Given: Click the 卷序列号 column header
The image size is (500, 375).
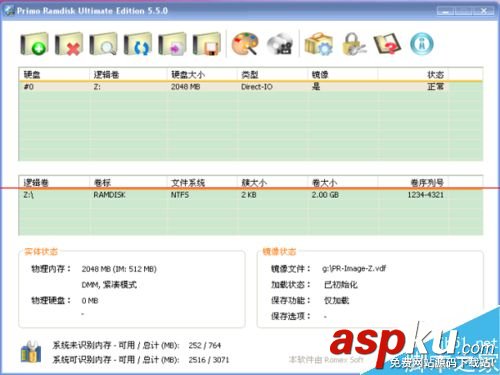Looking at the screenshot, I should click(427, 182).
